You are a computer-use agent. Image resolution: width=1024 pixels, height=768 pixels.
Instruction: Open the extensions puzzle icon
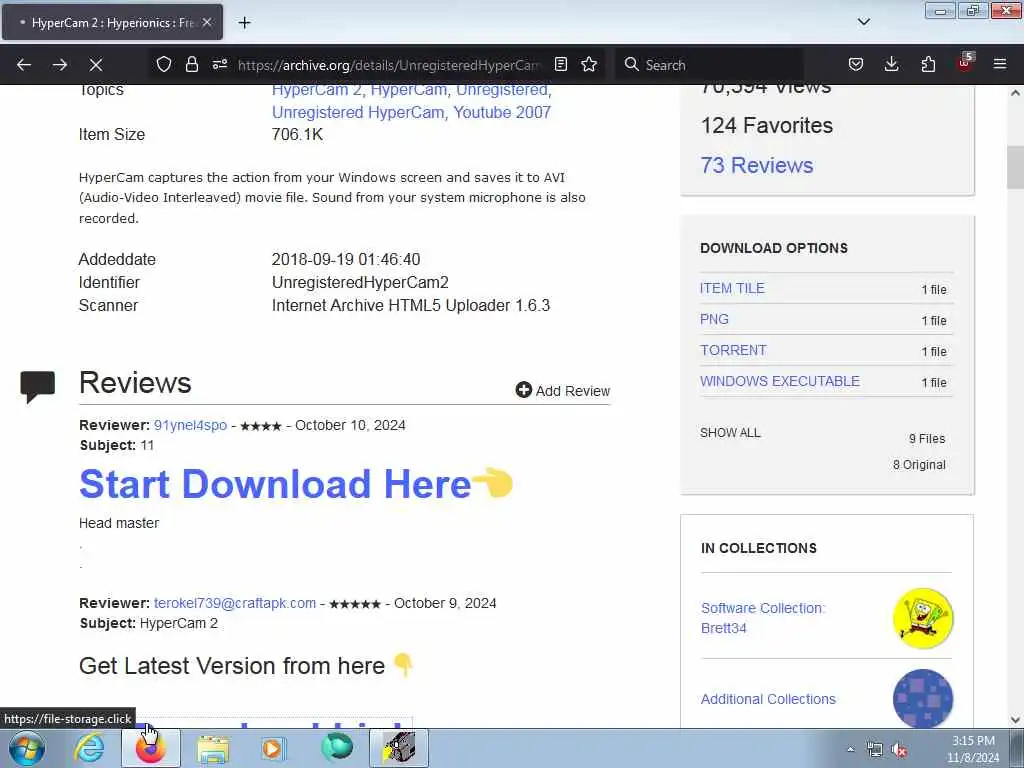[928, 64]
